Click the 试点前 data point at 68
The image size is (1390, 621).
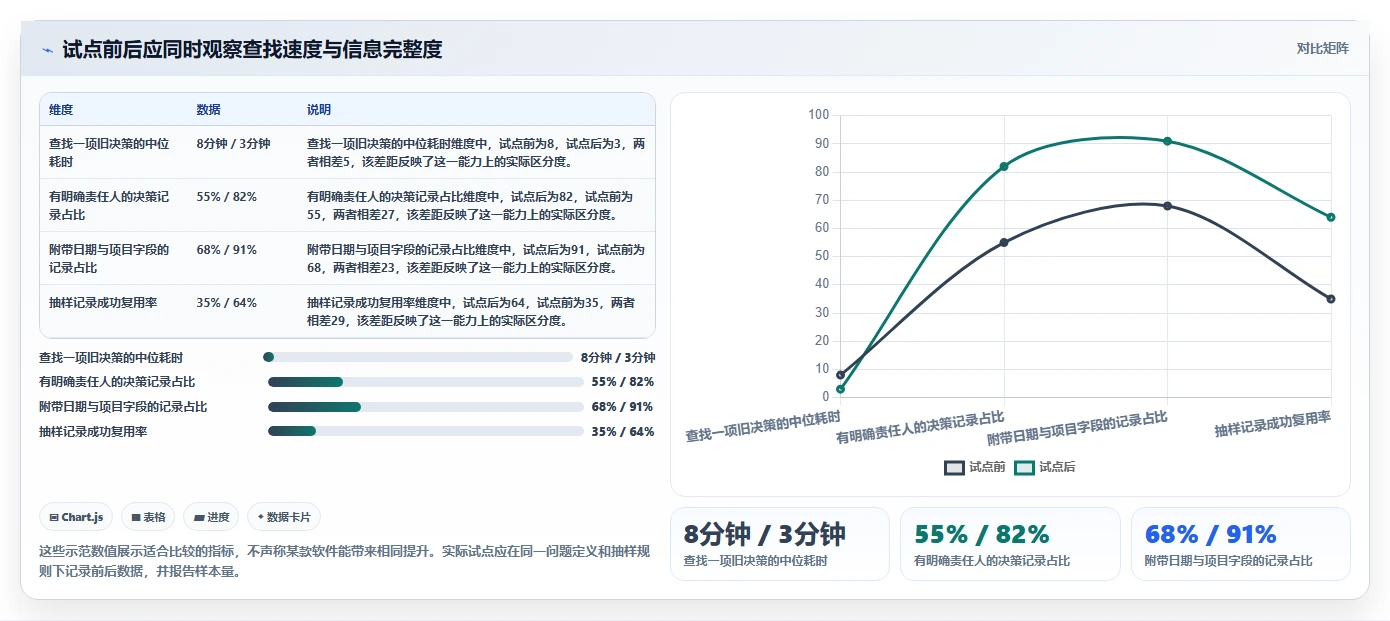point(1167,206)
